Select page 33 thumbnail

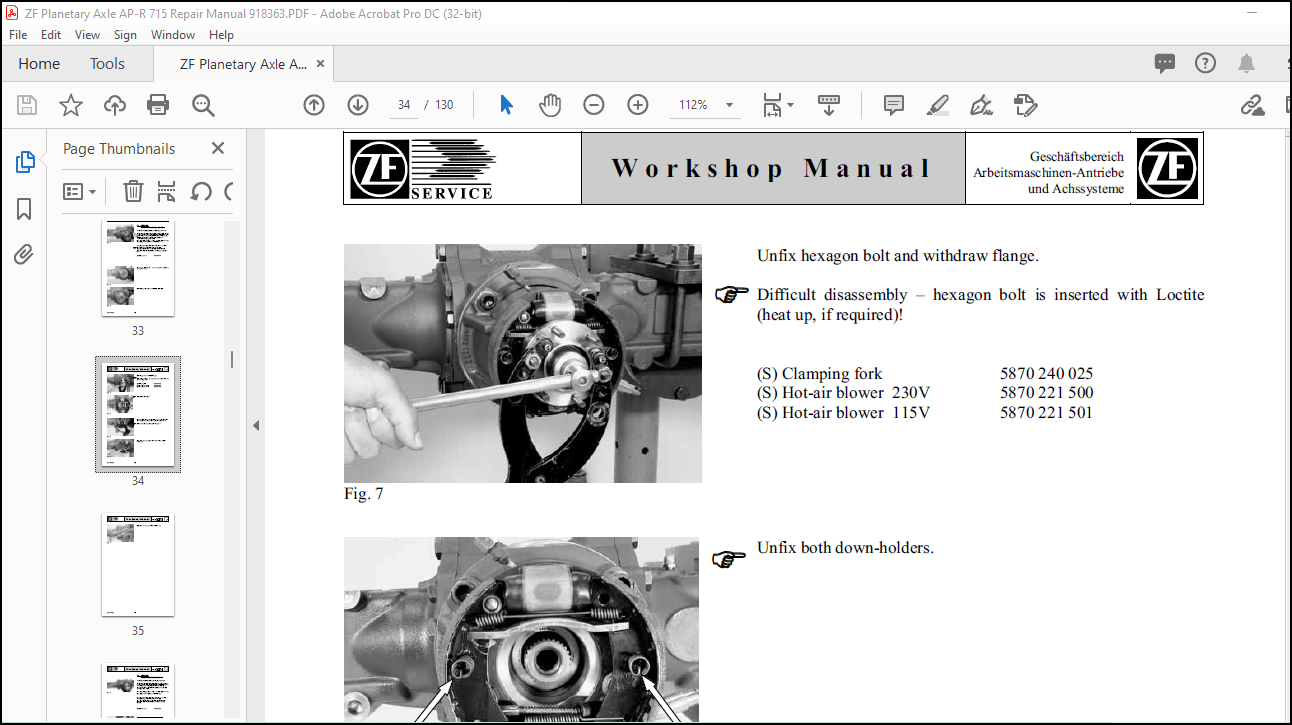point(138,268)
